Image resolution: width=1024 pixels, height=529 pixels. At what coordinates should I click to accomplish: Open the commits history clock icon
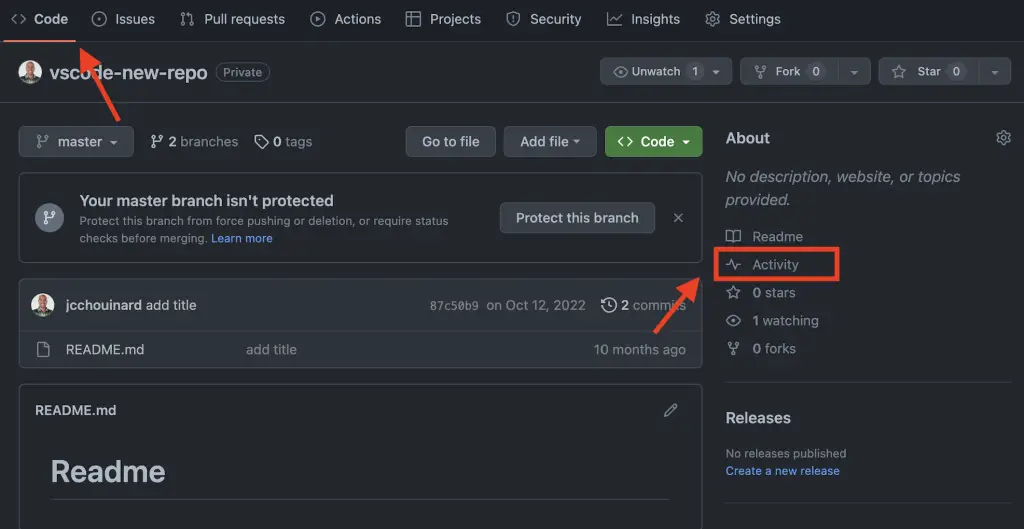click(x=608, y=305)
